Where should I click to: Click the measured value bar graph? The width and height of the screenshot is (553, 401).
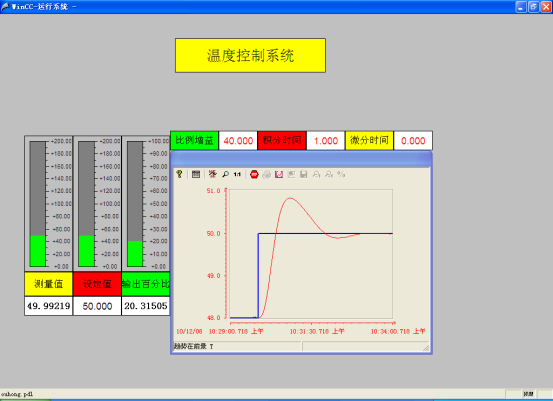coord(49,203)
